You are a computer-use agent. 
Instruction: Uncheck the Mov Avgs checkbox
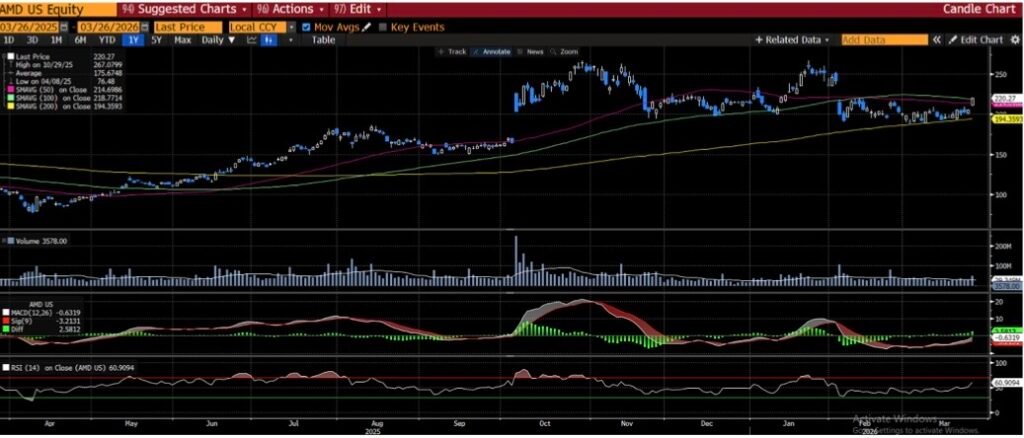click(x=306, y=26)
